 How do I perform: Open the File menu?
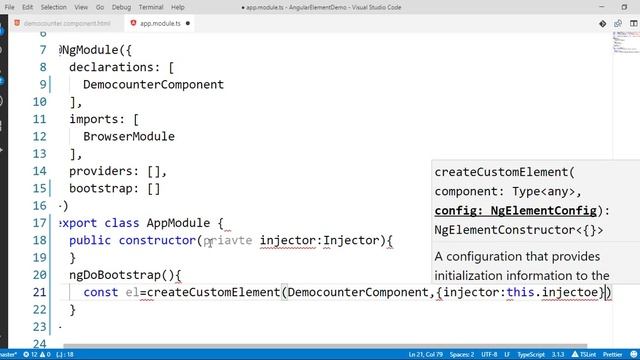(9, 7)
